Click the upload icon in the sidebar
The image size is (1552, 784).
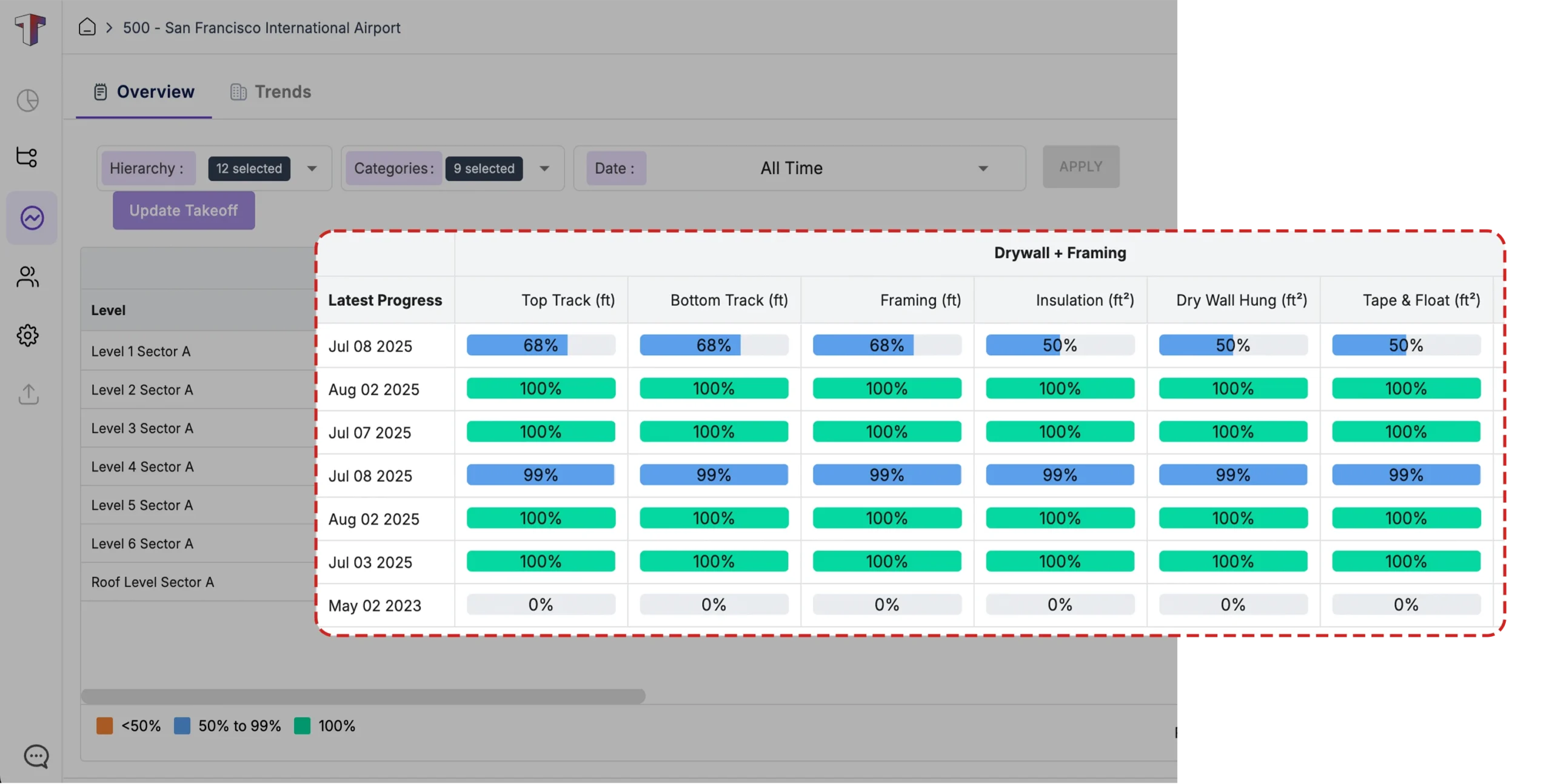pos(28,394)
